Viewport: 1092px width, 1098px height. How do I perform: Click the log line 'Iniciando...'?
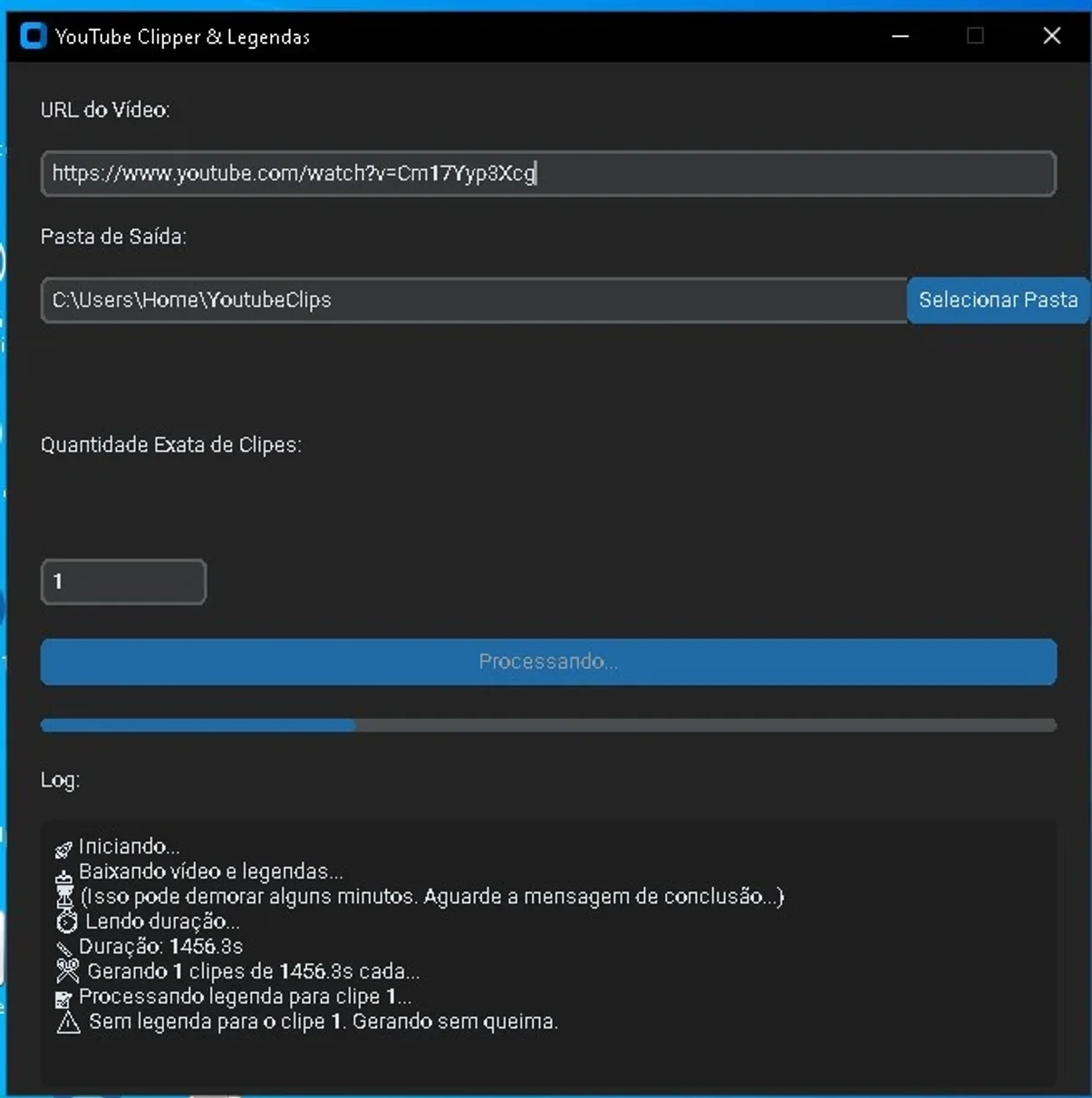tap(129, 846)
